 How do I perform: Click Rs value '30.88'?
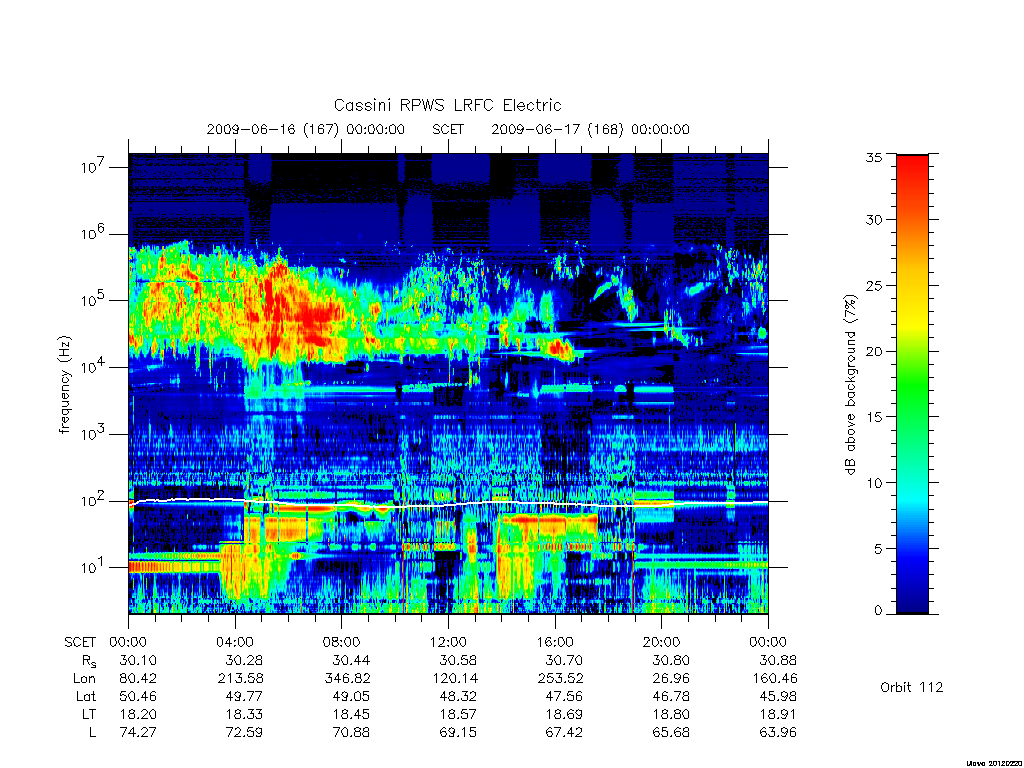click(778, 660)
